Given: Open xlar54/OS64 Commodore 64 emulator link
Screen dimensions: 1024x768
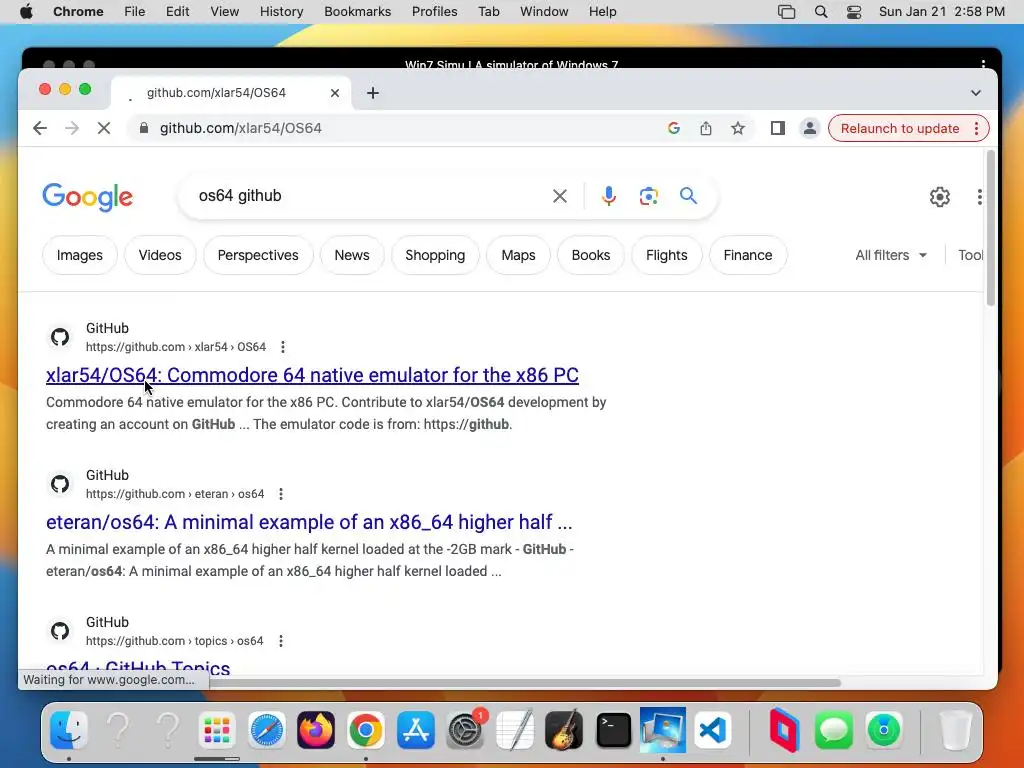Looking at the screenshot, I should 312,376.
